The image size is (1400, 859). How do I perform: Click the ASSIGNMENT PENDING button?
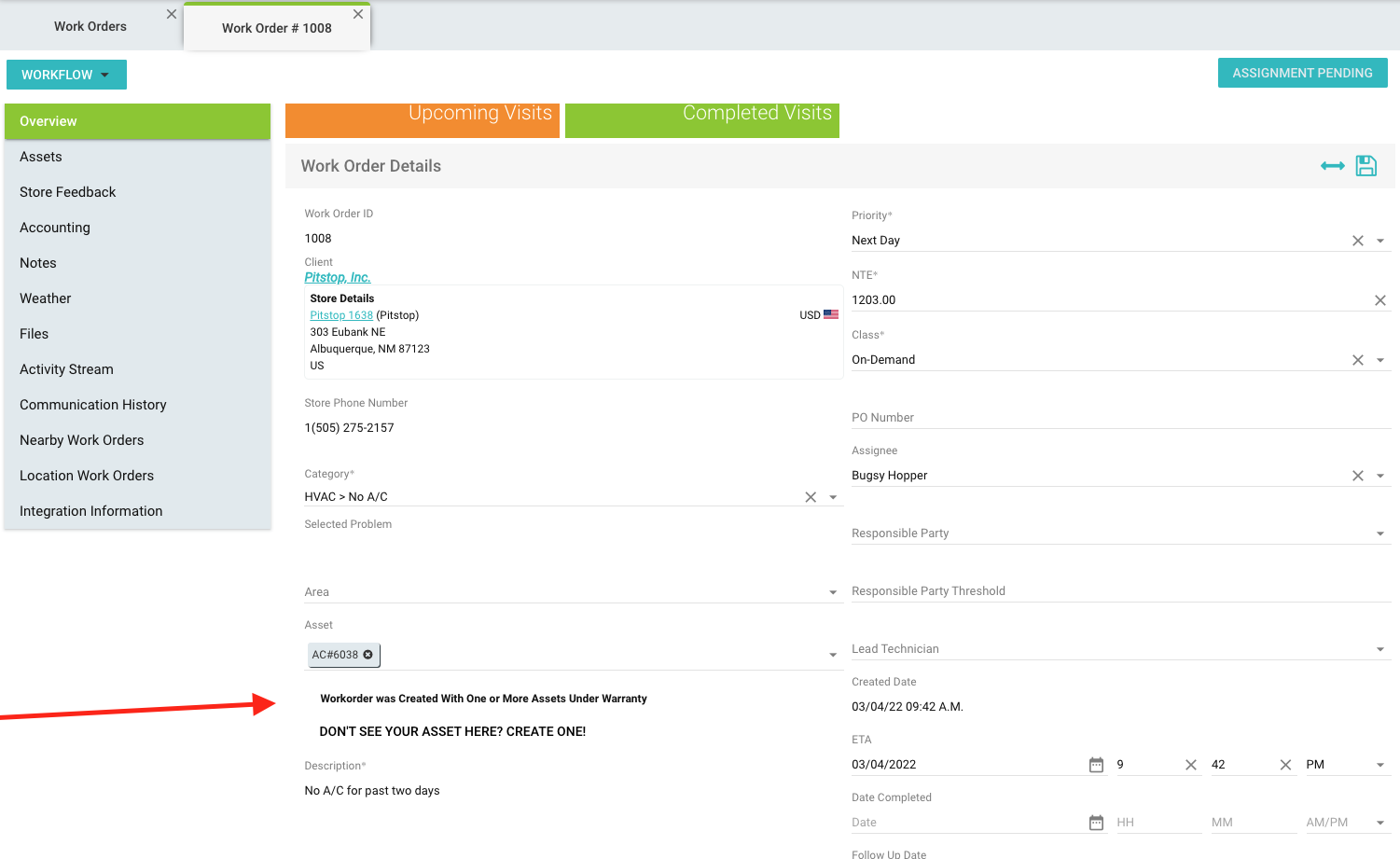(1302, 73)
